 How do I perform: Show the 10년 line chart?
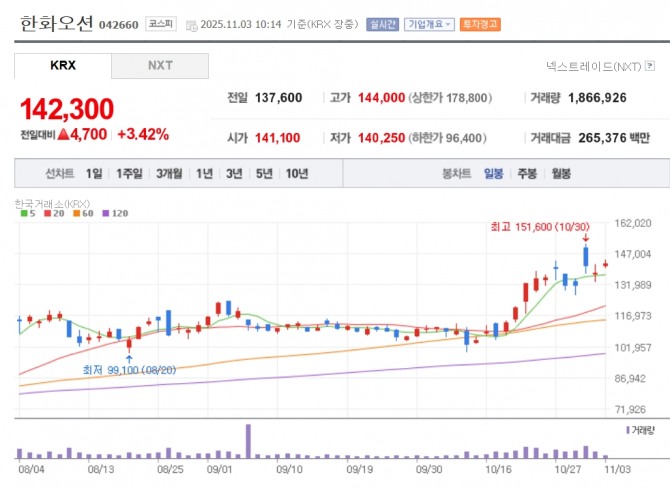(x=297, y=173)
